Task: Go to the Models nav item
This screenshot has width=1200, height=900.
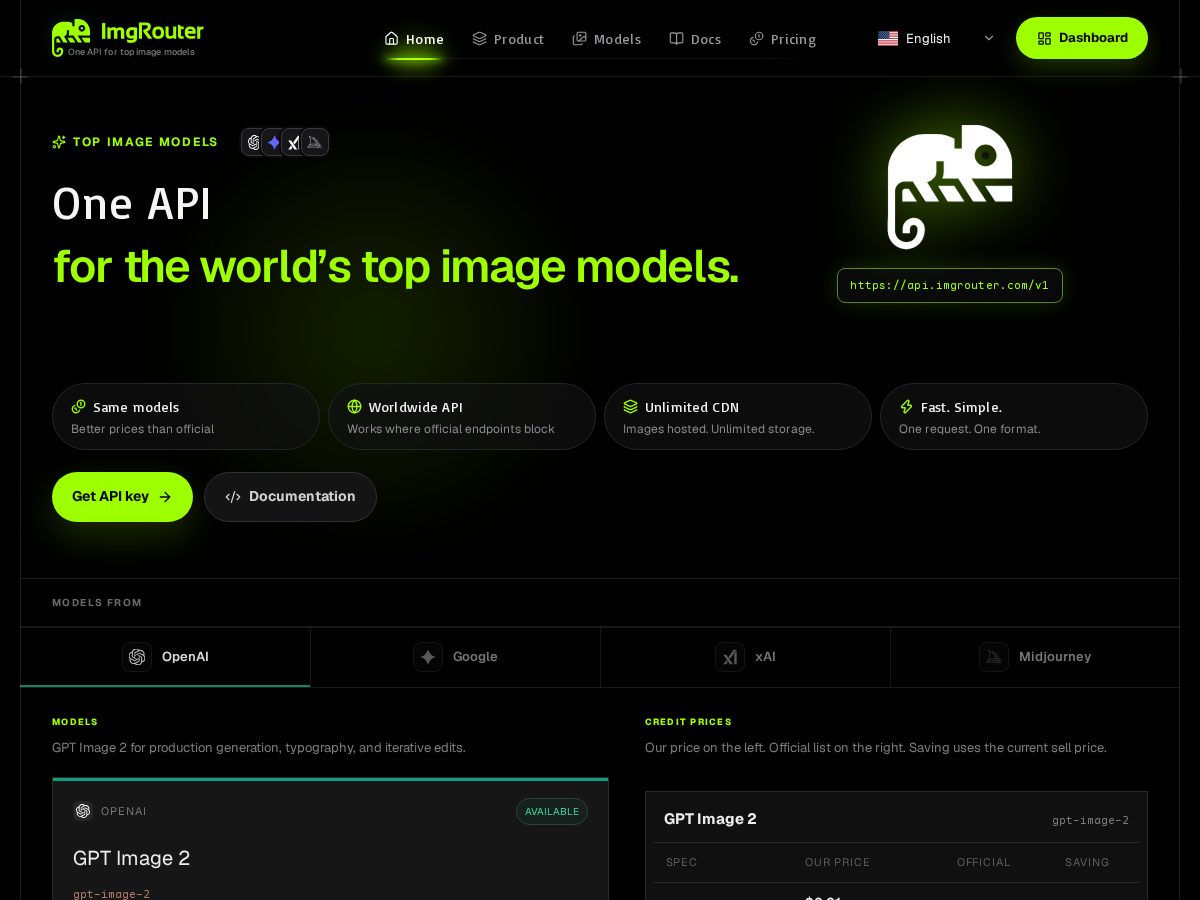Action: [607, 39]
